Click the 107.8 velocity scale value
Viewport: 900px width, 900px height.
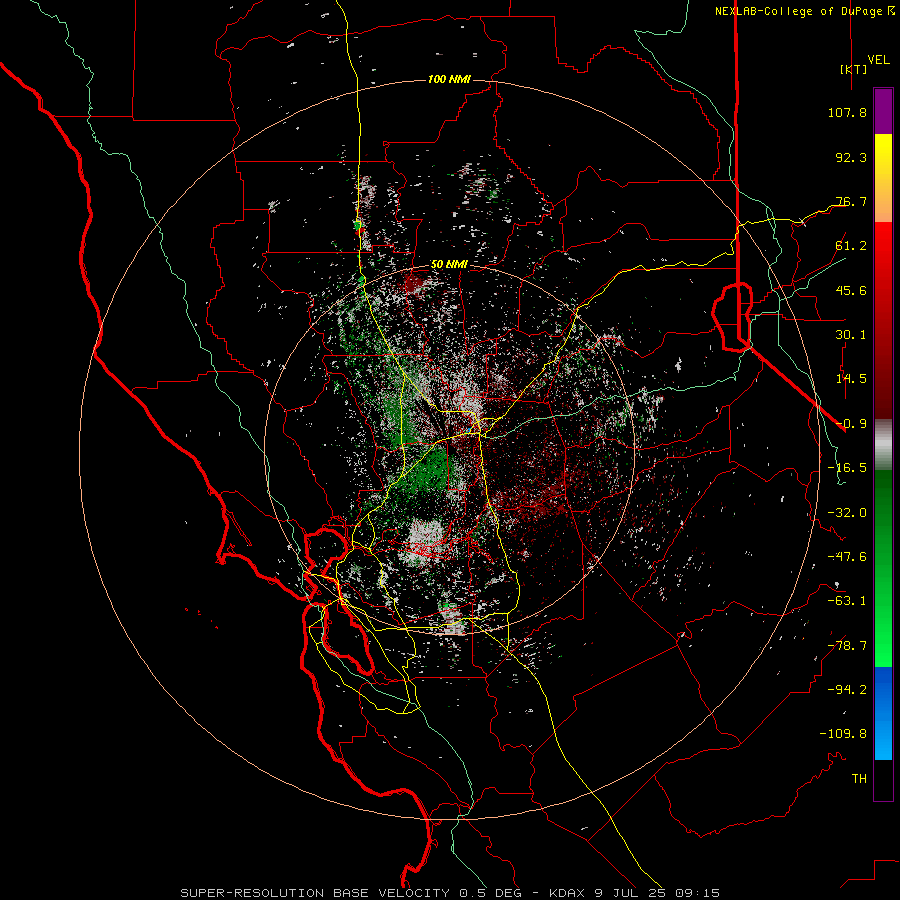pyautogui.click(x=847, y=112)
